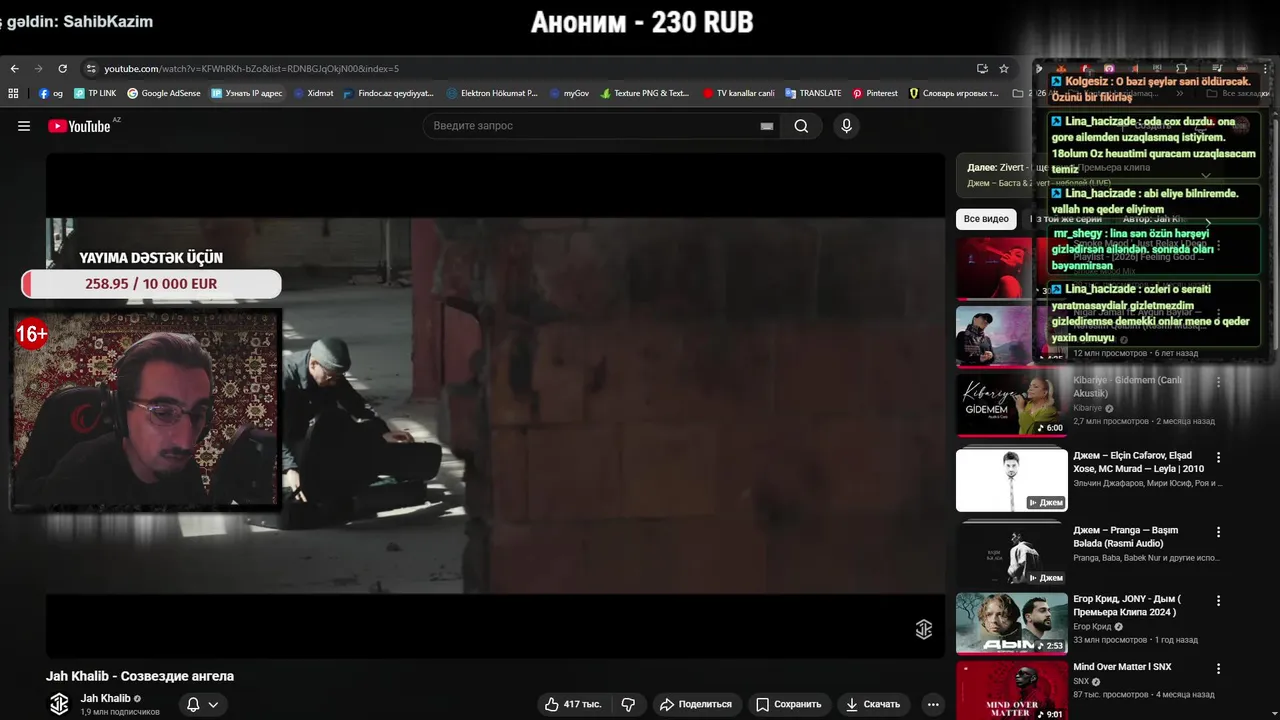Open the Узнать IP адрес bookmark
The height and width of the screenshot is (720, 1280).
pyautogui.click(x=247, y=93)
